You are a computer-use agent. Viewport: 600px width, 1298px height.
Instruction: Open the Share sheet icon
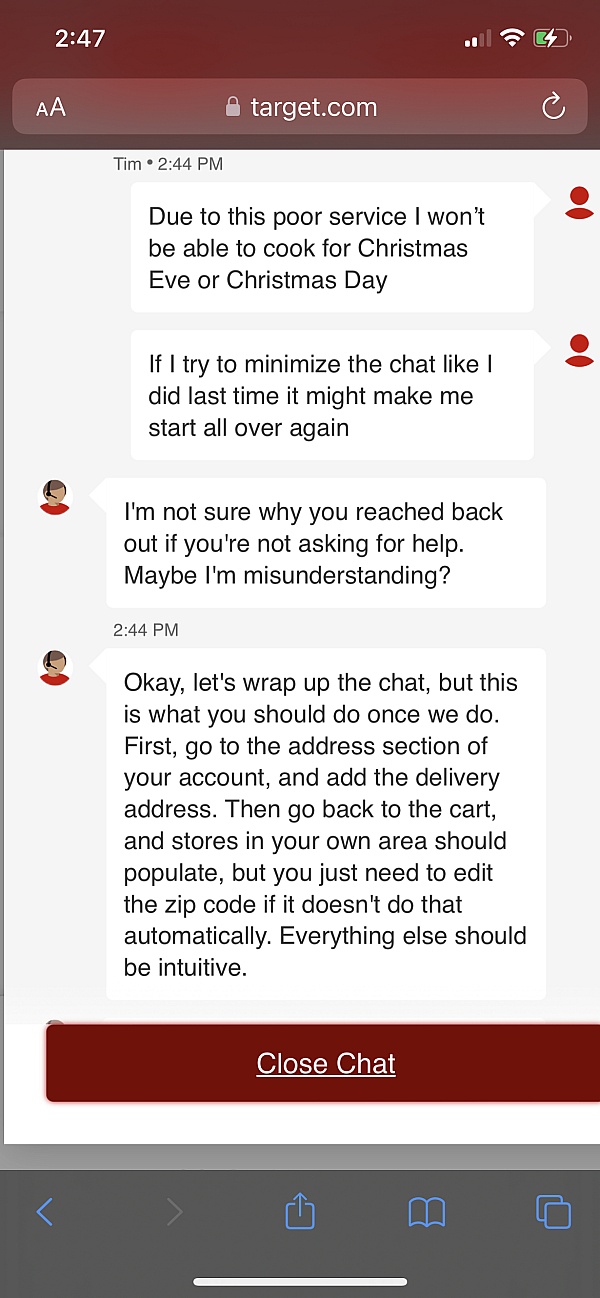point(300,1212)
